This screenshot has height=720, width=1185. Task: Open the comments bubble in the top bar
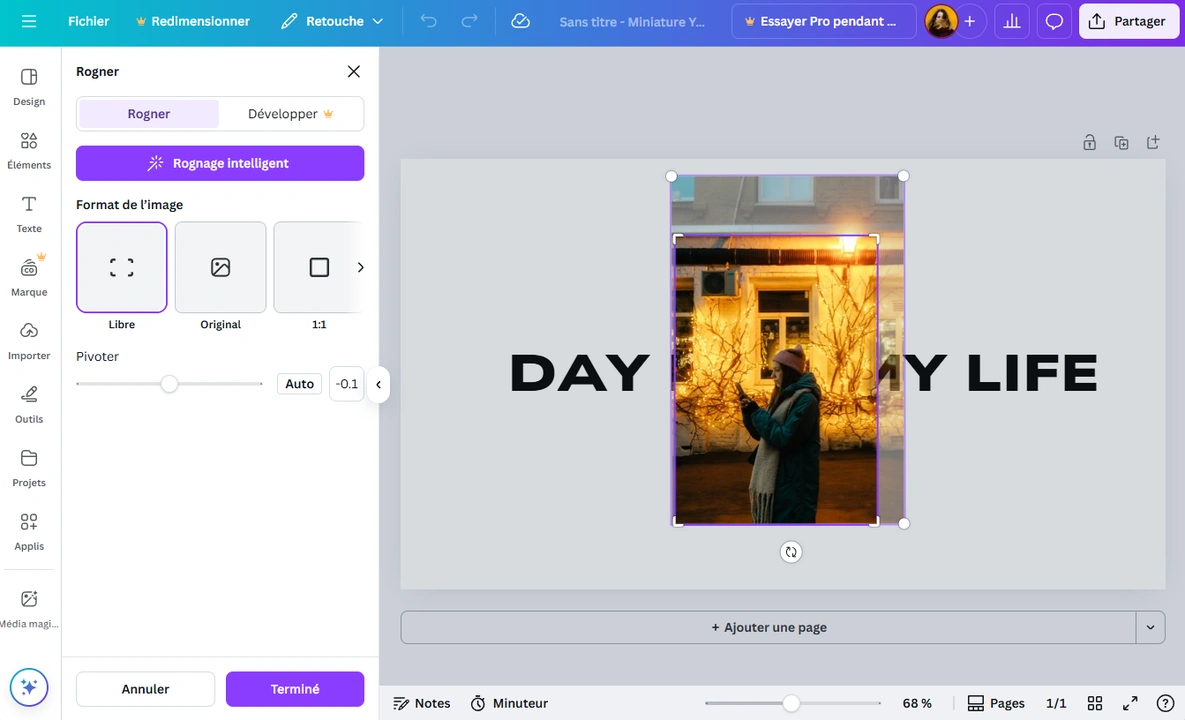pyautogui.click(x=1054, y=21)
